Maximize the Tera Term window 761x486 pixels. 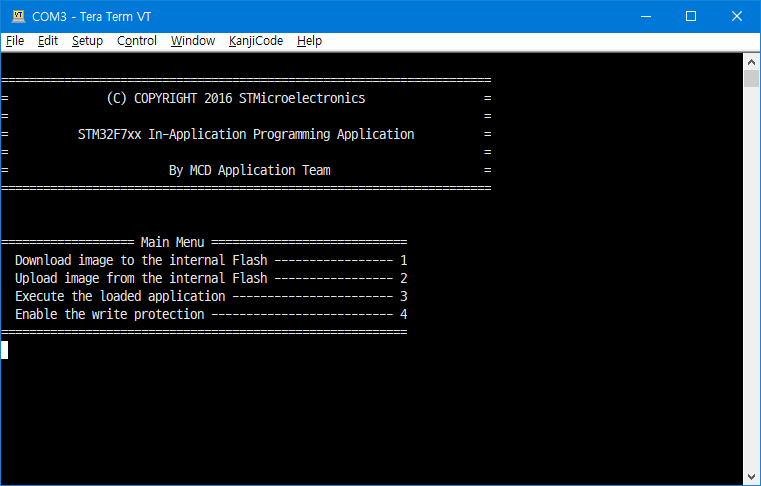coord(691,16)
